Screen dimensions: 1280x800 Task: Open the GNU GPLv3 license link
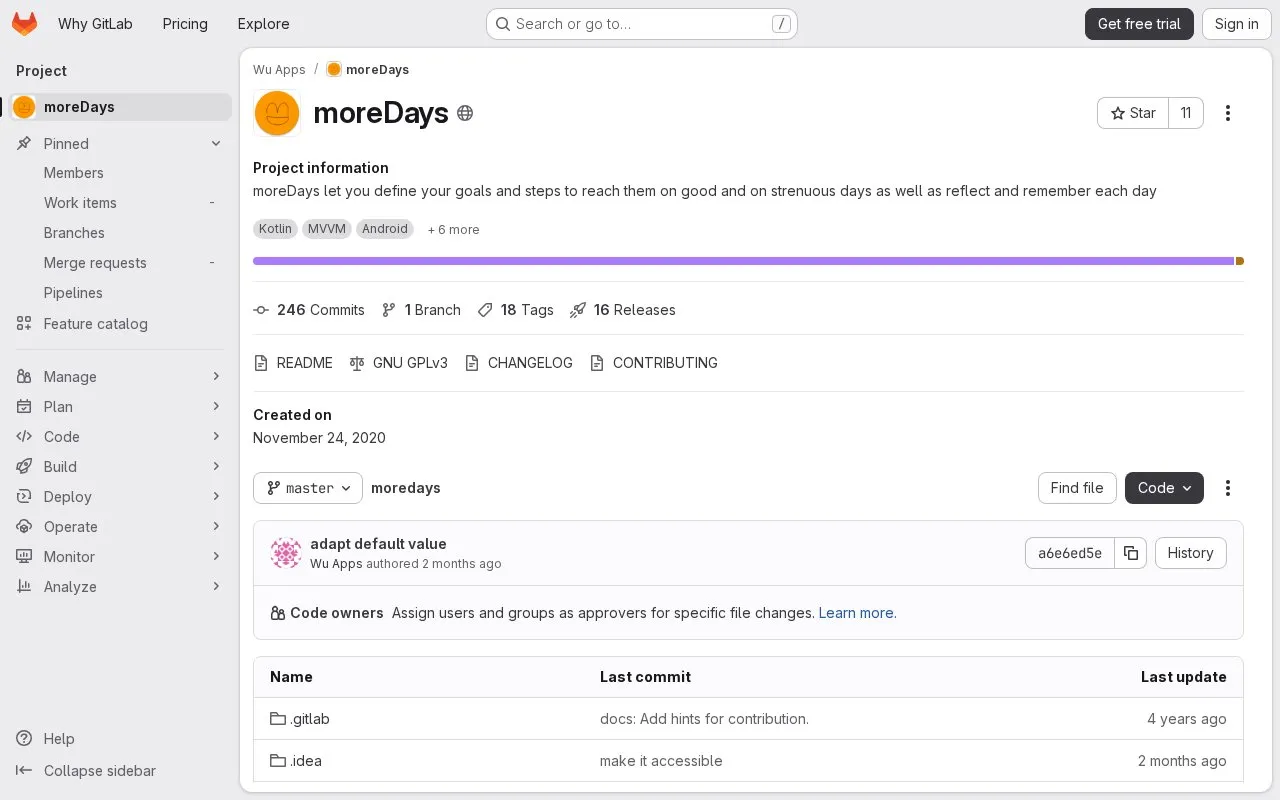398,363
